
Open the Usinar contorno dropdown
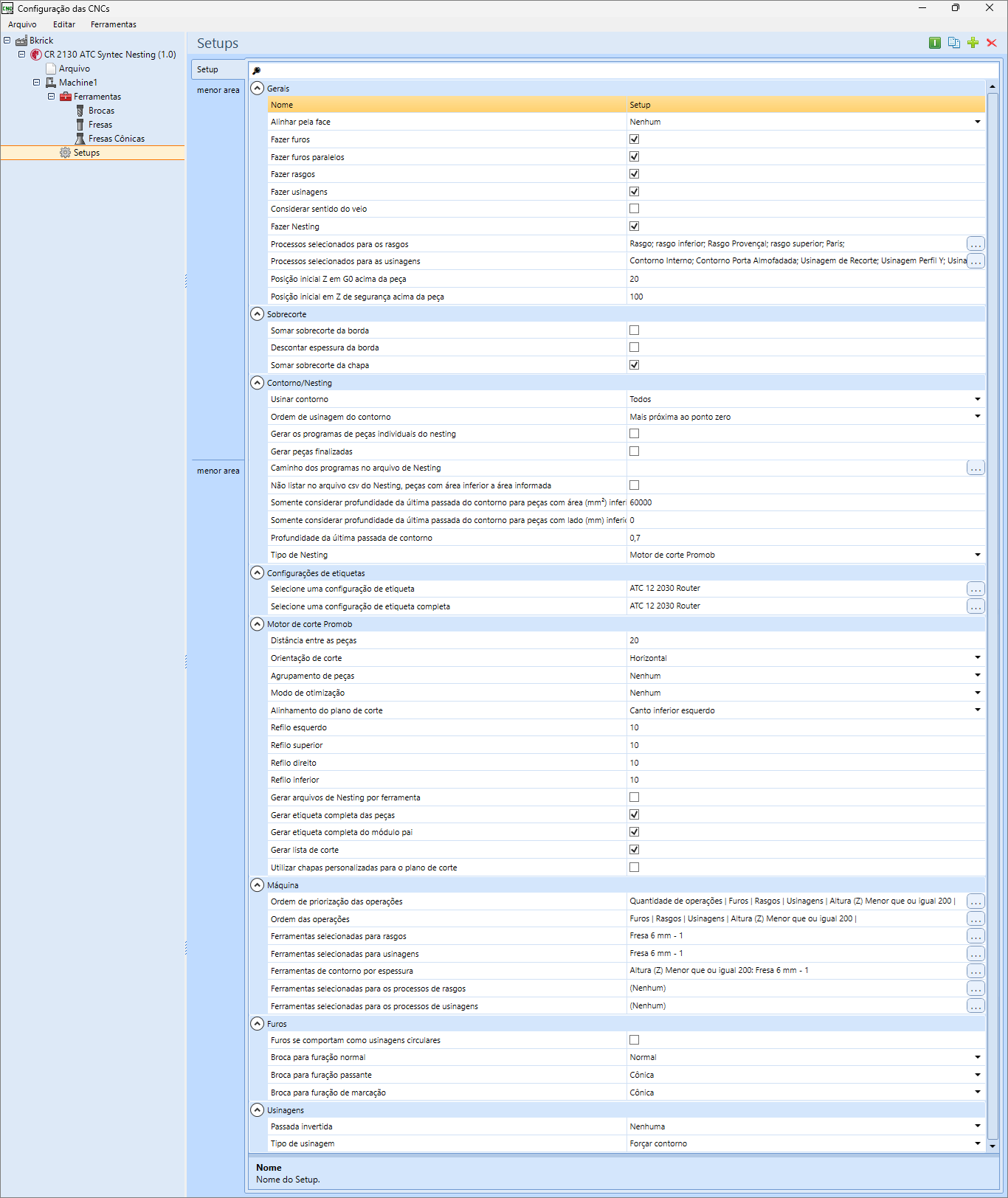coord(978,399)
